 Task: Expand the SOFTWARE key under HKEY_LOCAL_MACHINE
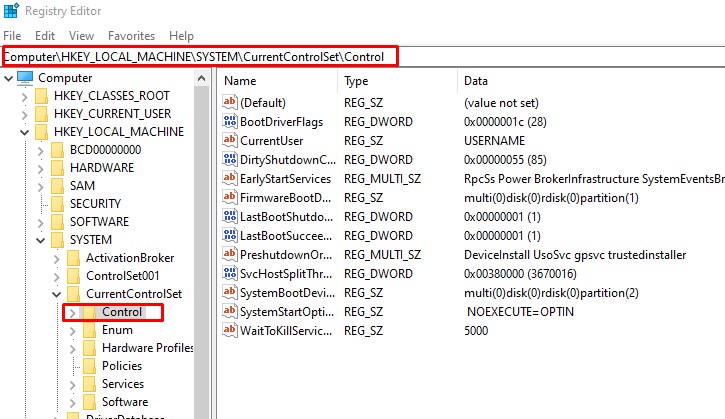click(41, 222)
